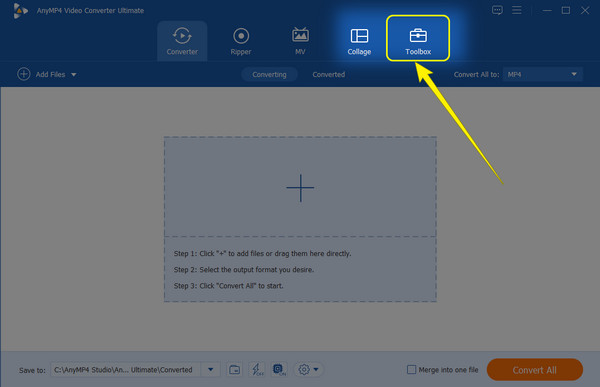
Task: Expand the Add Files dropdown arrow
Action: (73, 75)
